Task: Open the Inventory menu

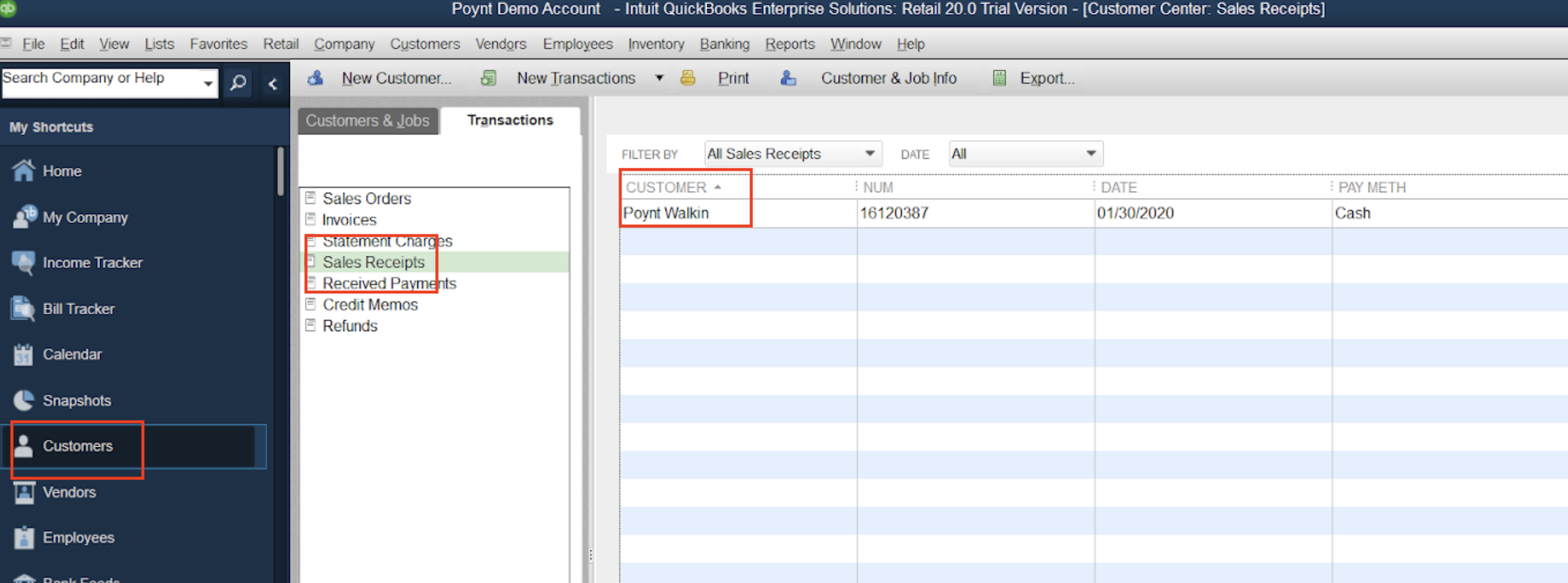Action: click(656, 44)
